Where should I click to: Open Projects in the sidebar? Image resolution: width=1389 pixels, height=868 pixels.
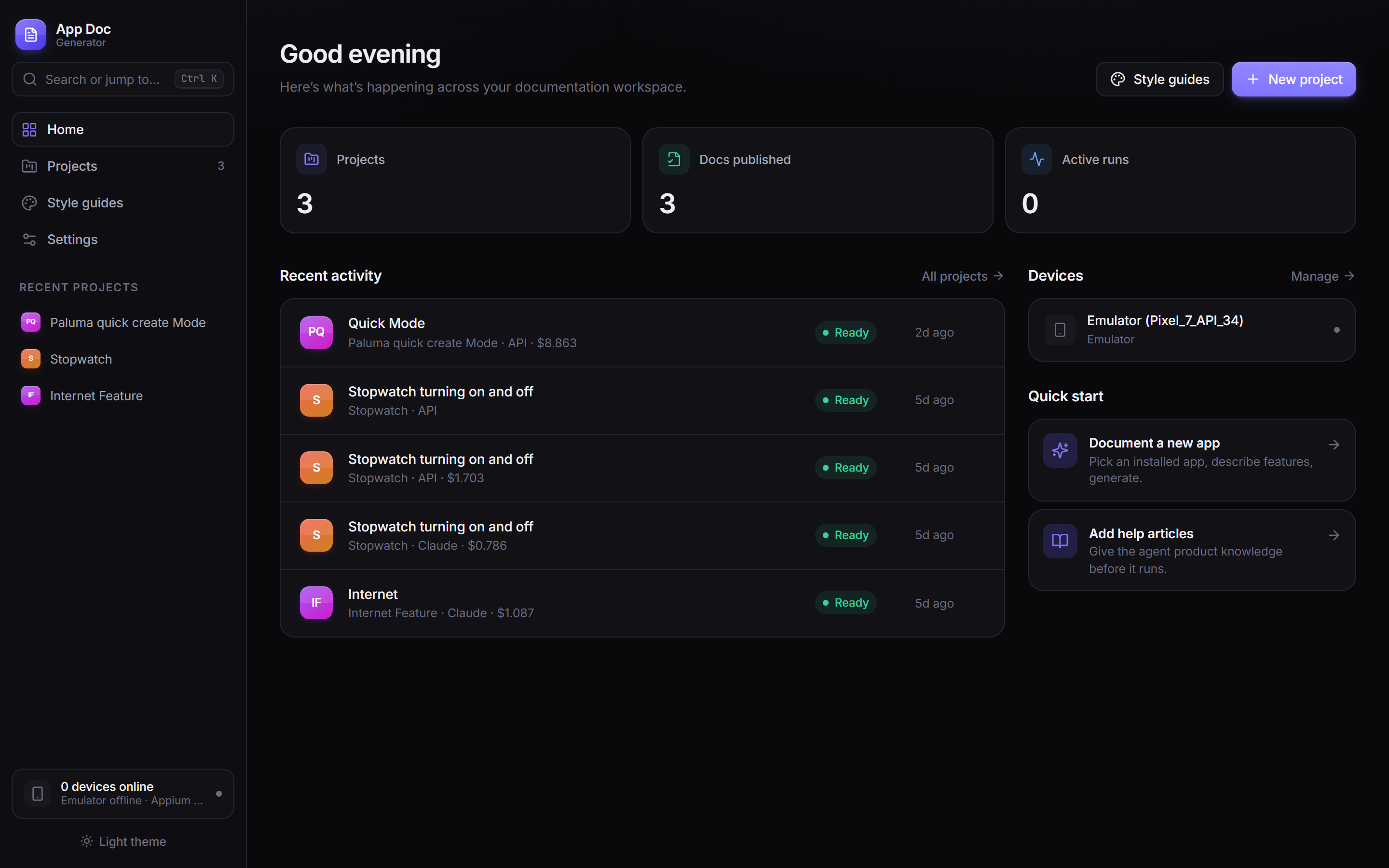tap(123, 166)
